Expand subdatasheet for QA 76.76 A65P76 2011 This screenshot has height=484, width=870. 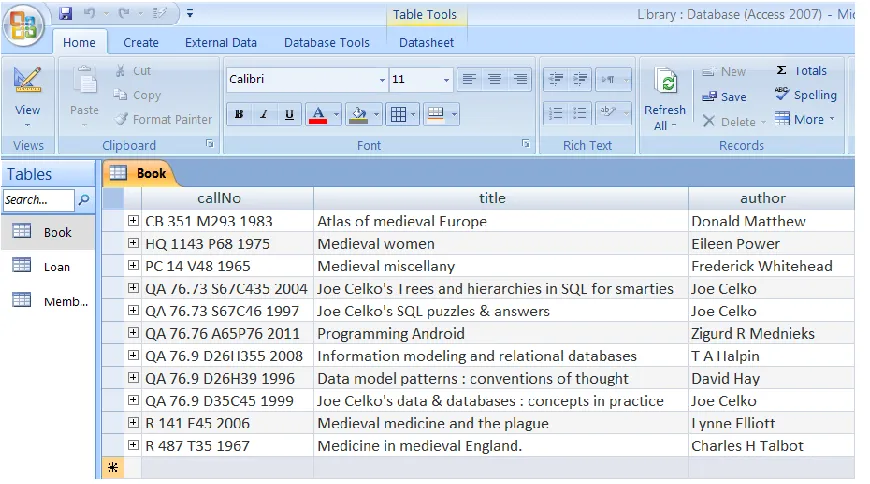point(133,332)
